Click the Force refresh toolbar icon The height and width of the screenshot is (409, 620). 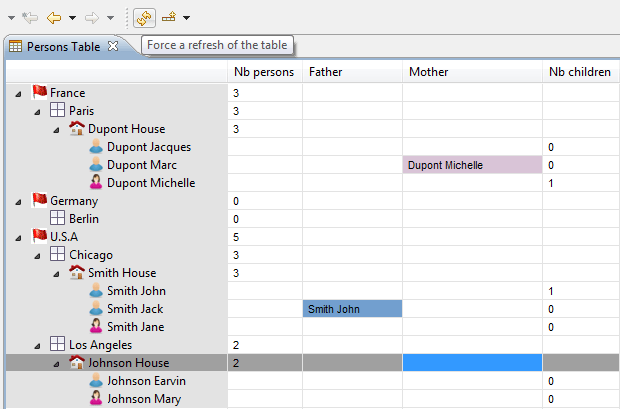(144, 18)
